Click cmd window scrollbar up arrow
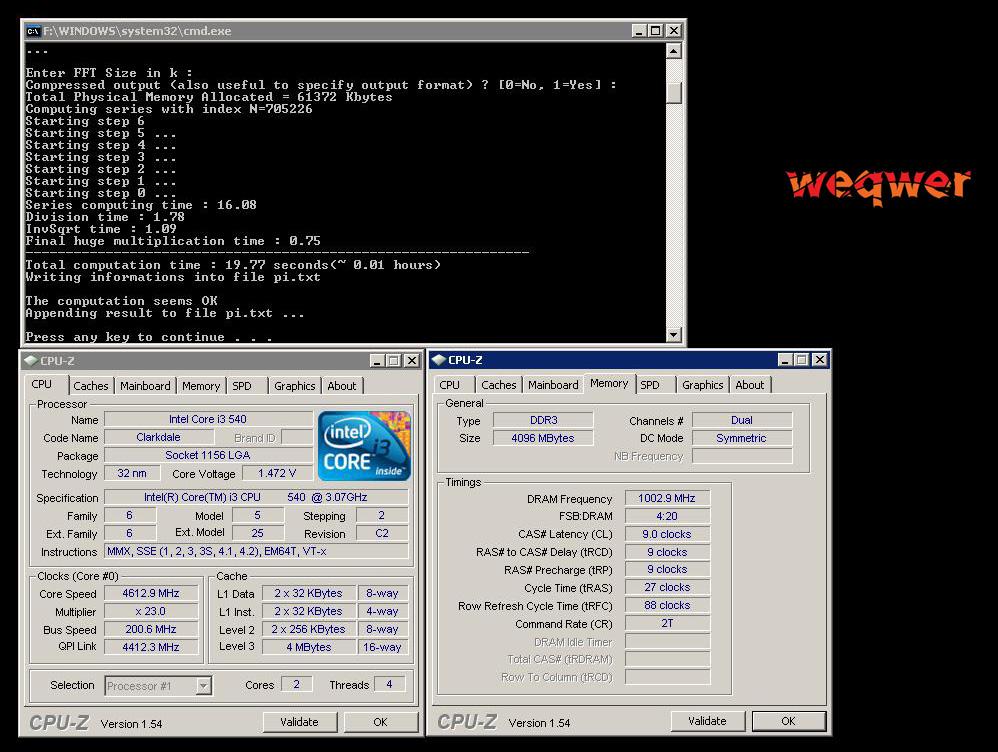Viewport: 998px width, 752px height. (x=673, y=51)
